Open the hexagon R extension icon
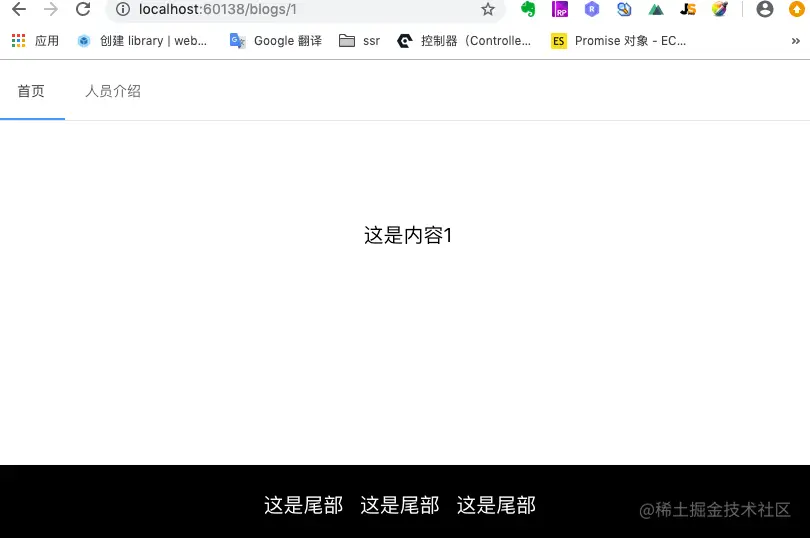This screenshot has width=810, height=538. pos(592,9)
